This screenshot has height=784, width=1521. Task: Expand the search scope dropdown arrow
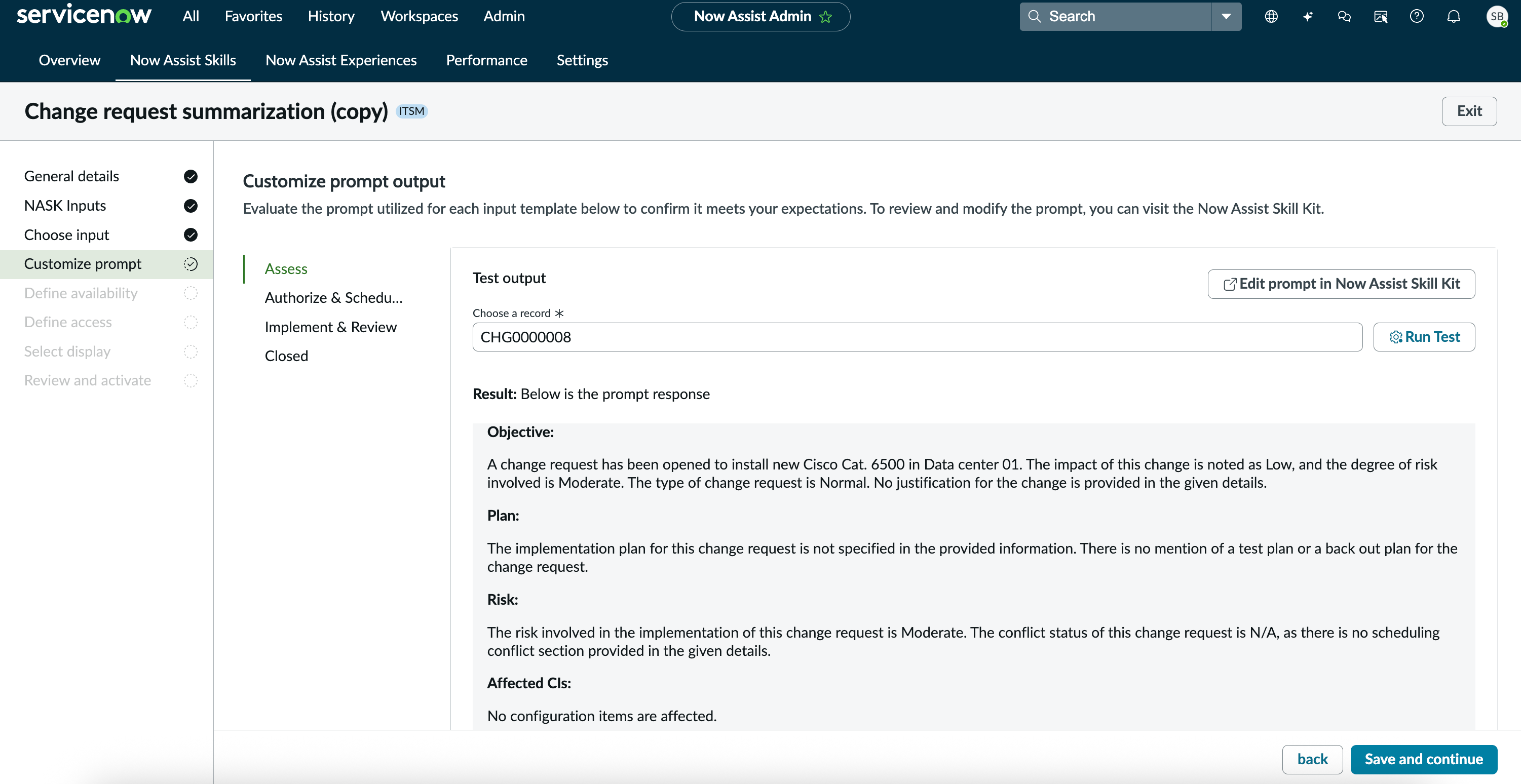(x=1226, y=17)
